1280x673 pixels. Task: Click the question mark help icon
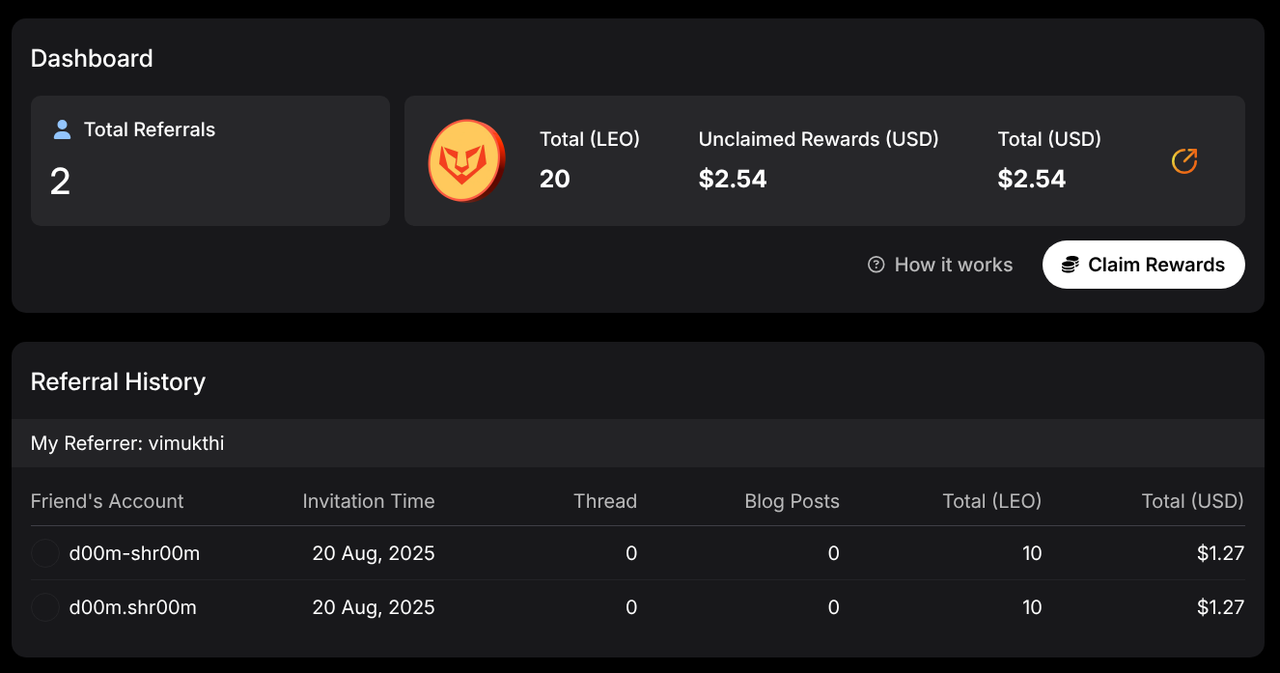(876, 265)
